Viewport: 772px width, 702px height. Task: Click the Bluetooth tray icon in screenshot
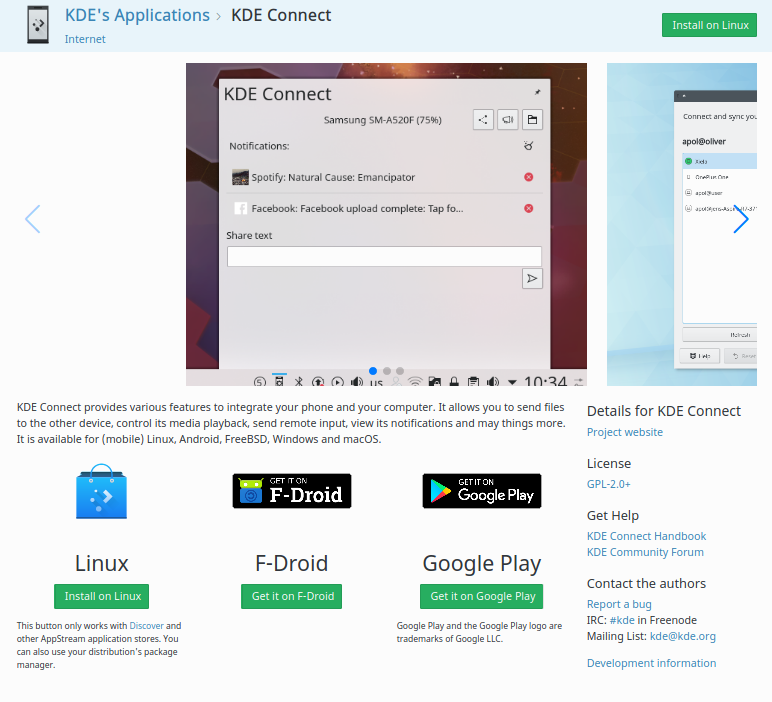point(298,382)
